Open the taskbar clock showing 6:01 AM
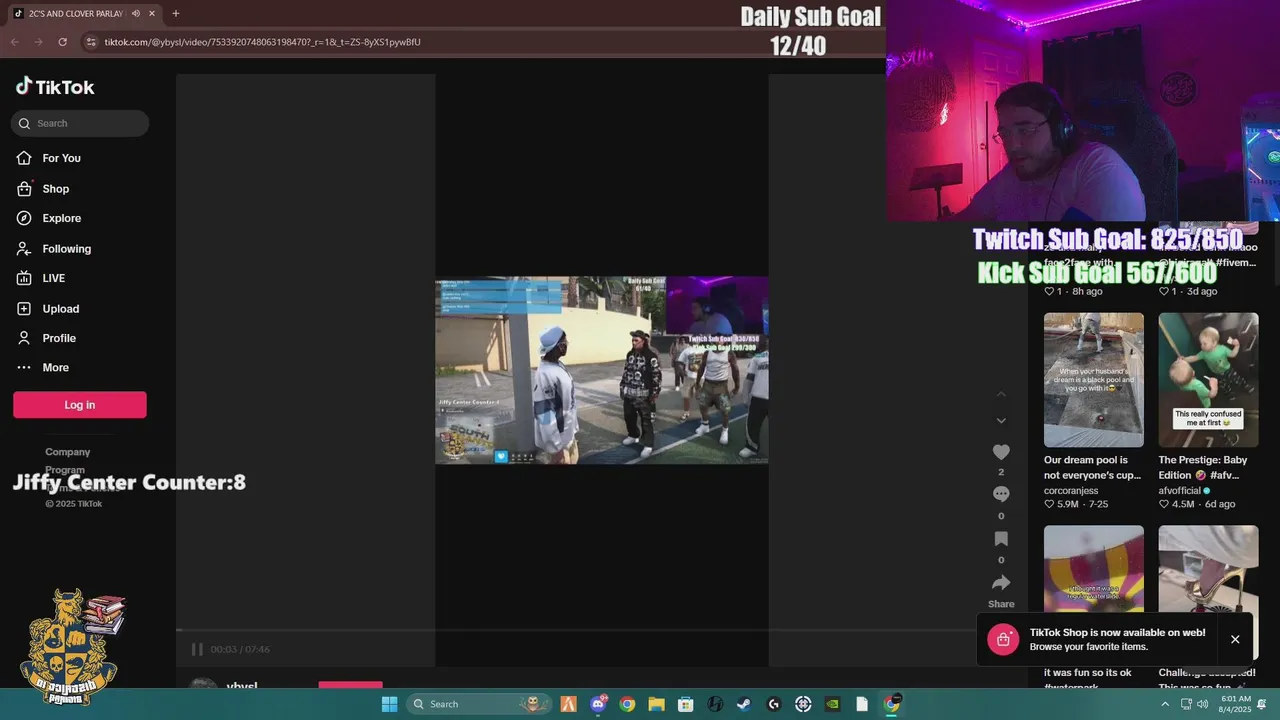This screenshot has width=1280, height=720. coord(1235,704)
